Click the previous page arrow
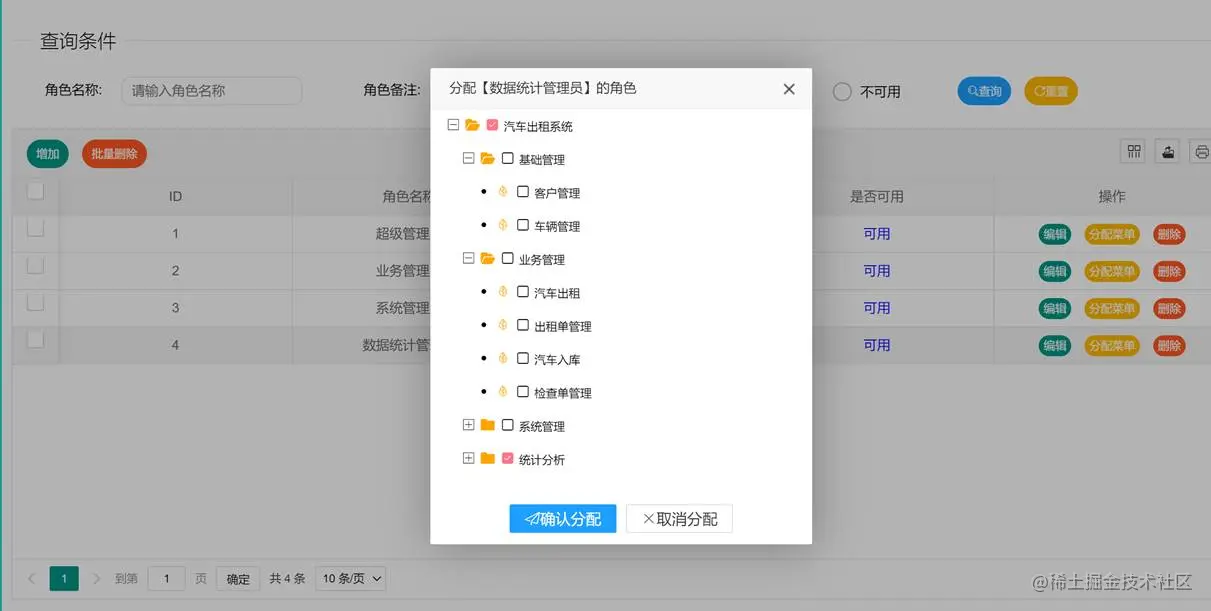Image resolution: width=1211 pixels, height=611 pixels. [32, 578]
